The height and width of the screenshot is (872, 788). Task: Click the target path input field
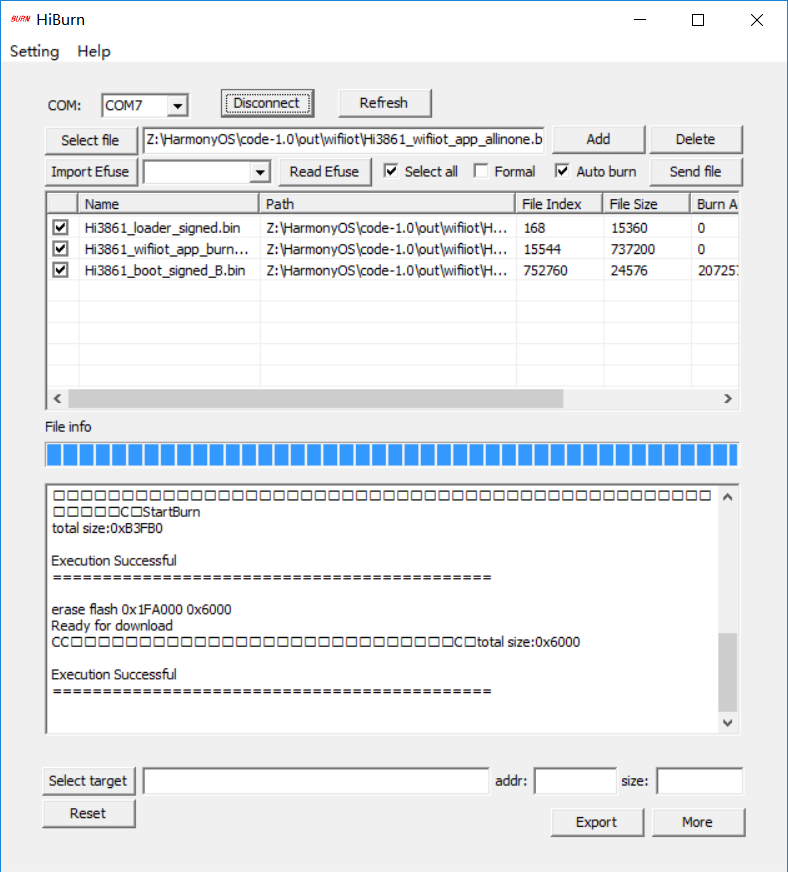pos(316,781)
